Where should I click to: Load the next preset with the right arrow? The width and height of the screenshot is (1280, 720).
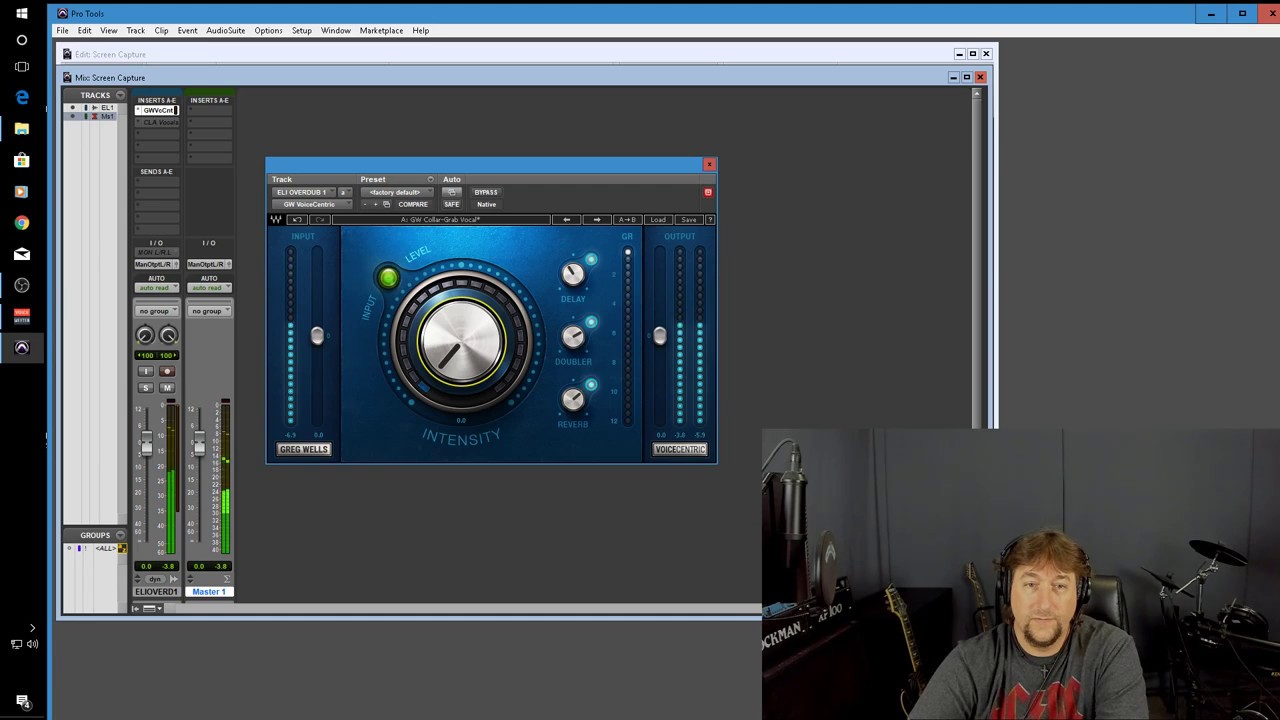(x=597, y=220)
